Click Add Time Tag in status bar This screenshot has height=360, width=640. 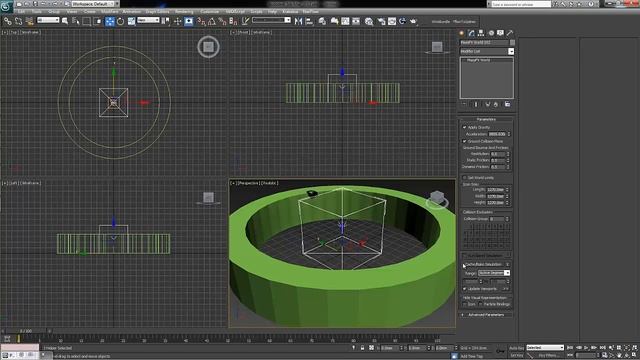pos(471,356)
